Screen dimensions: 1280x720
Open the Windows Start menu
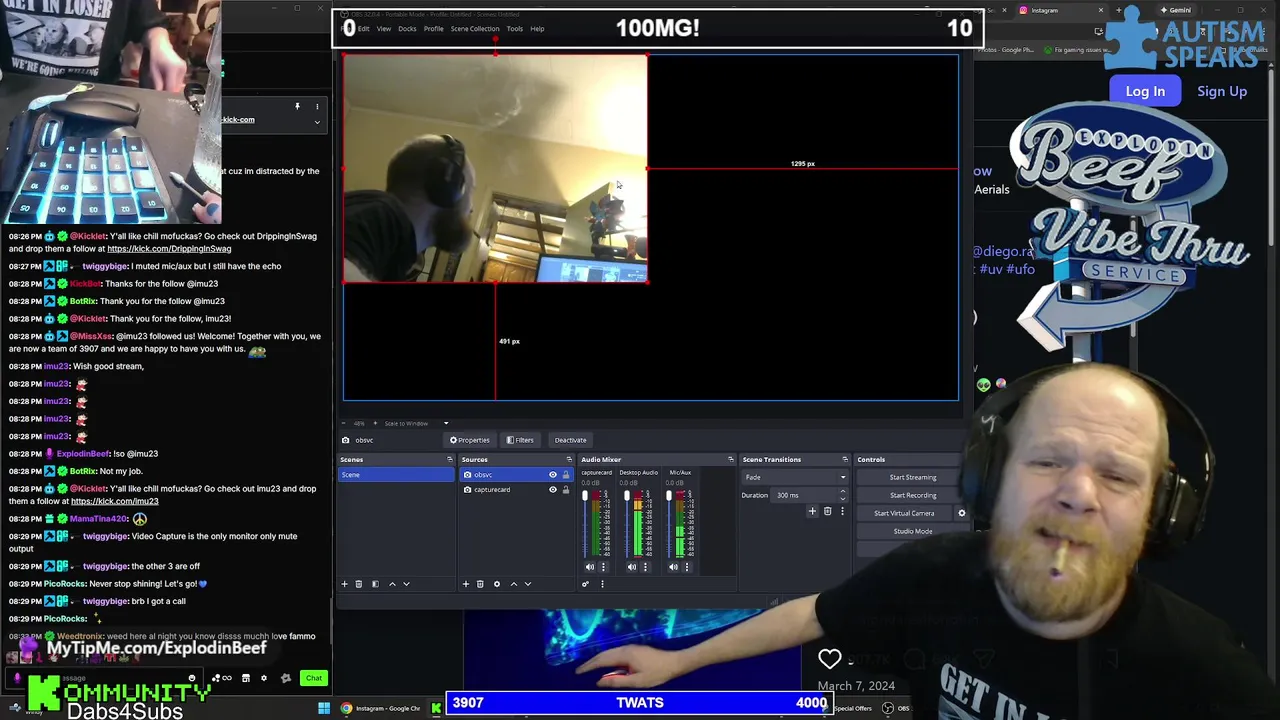tap(324, 709)
